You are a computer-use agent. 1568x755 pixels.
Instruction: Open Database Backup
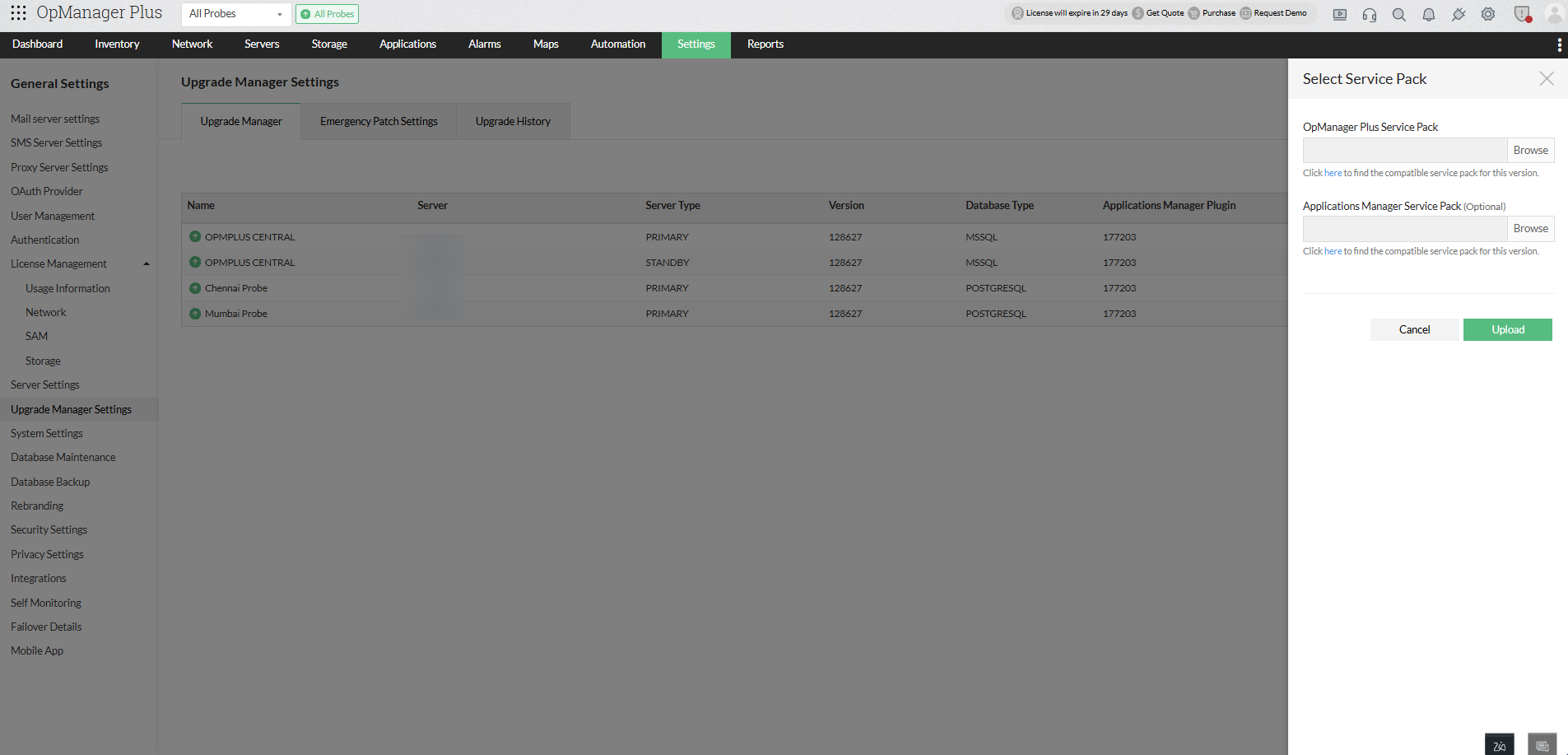(50, 482)
